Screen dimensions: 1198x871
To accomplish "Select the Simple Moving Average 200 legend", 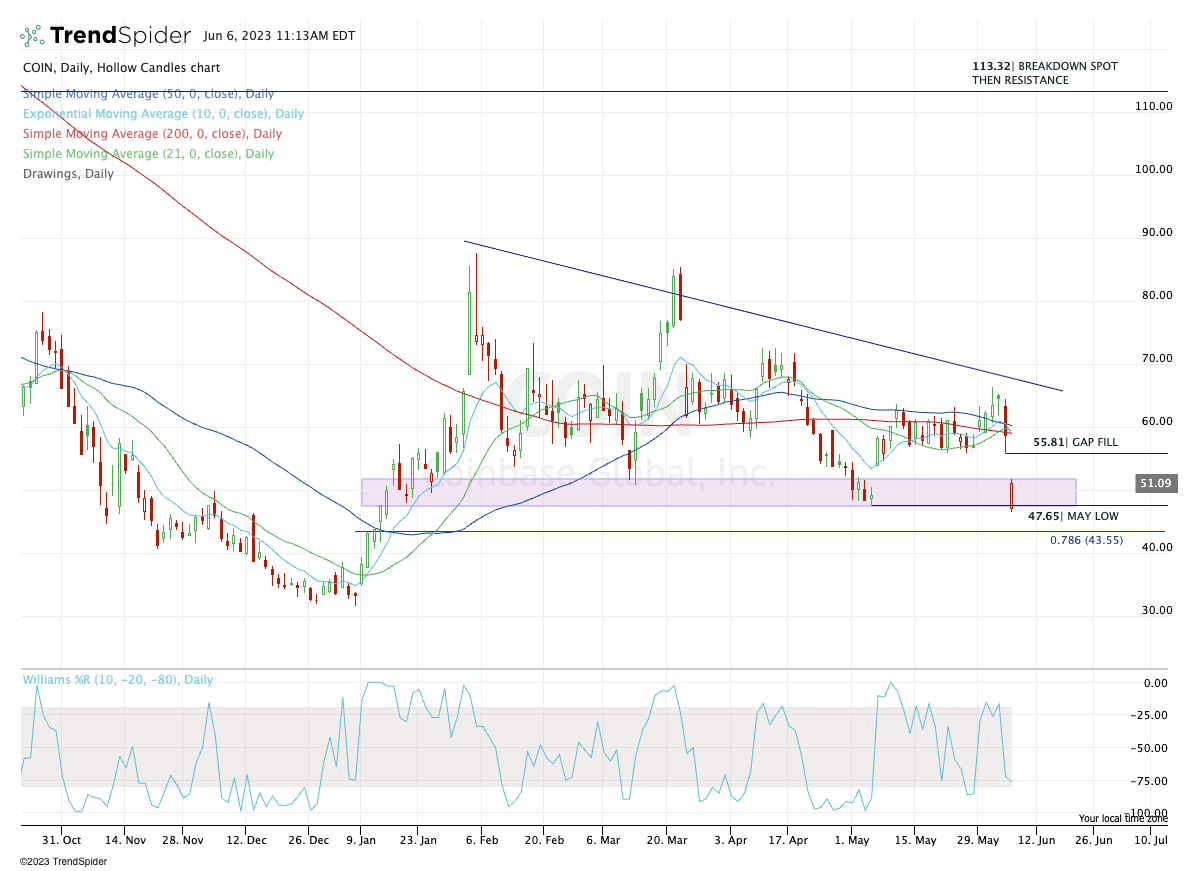I will 151,133.
